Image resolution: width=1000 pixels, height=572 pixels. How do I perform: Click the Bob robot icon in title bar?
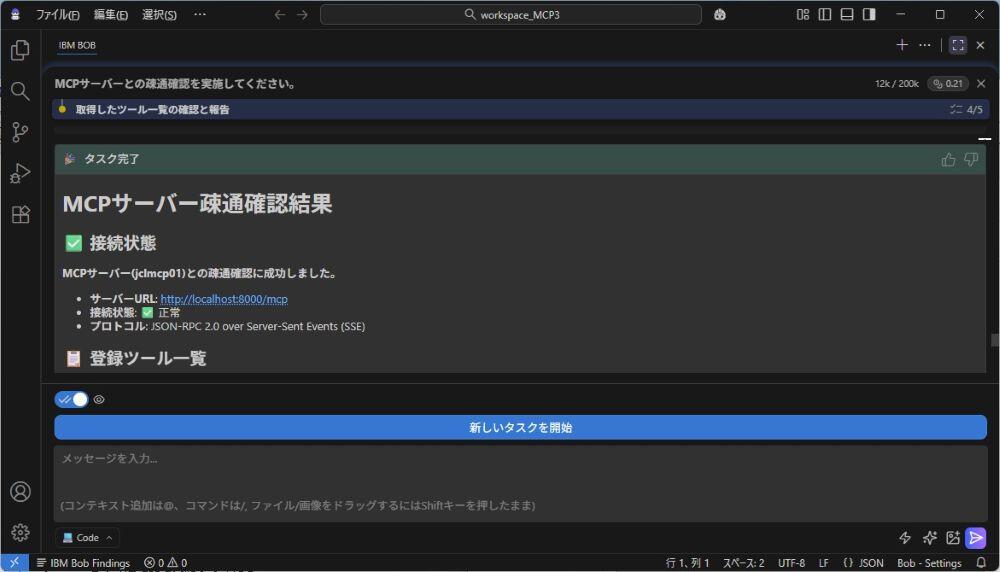coord(720,15)
